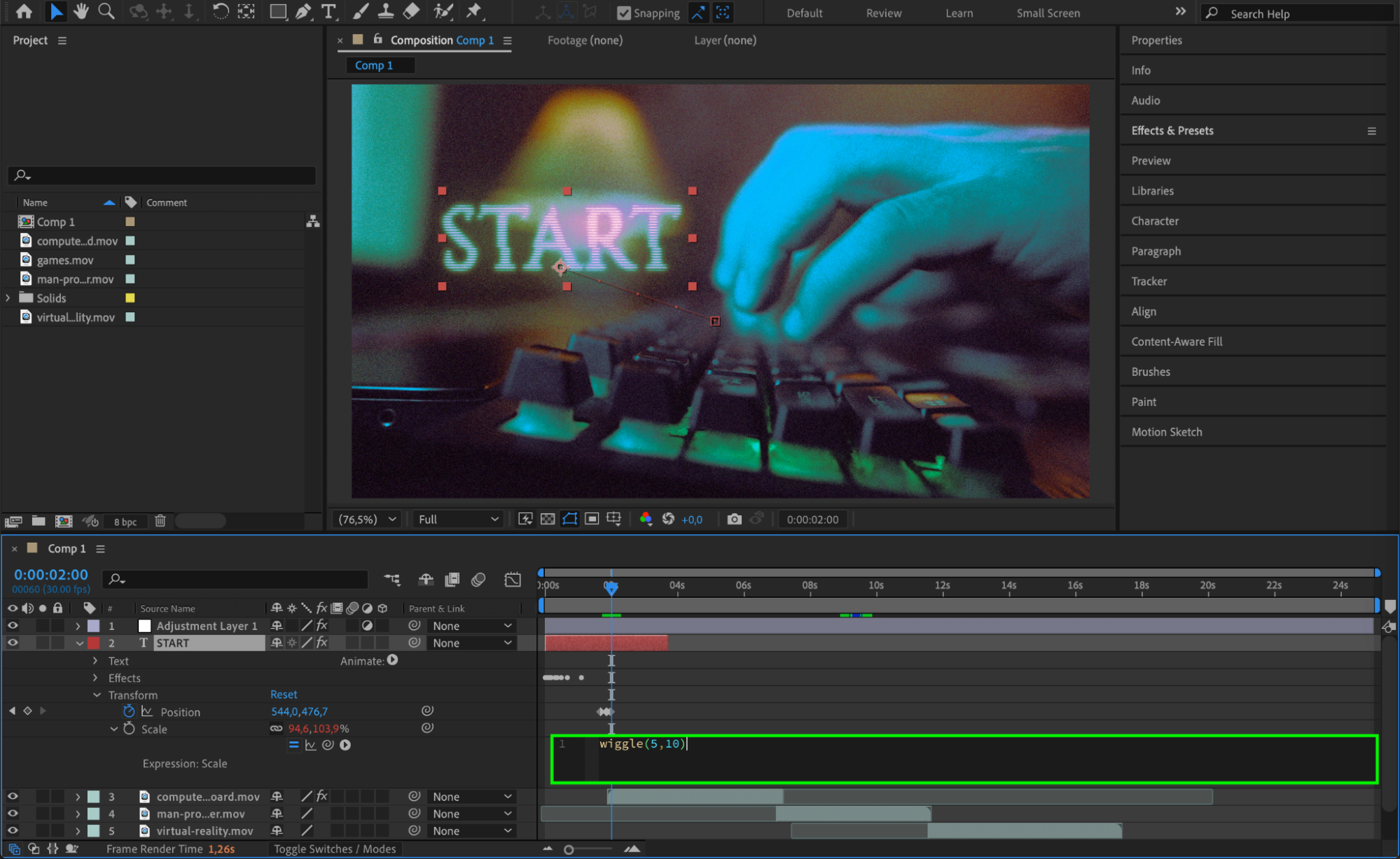Open parent dropdown for Adjustment Layer 1

472,626
